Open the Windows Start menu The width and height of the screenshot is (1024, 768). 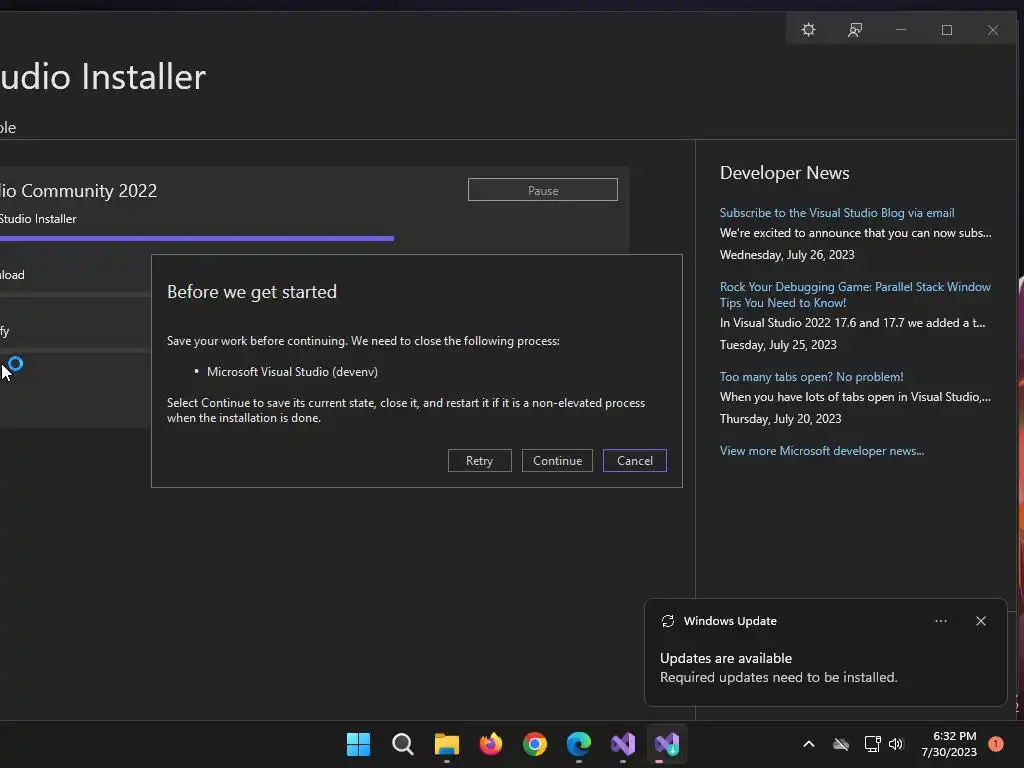(359, 744)
